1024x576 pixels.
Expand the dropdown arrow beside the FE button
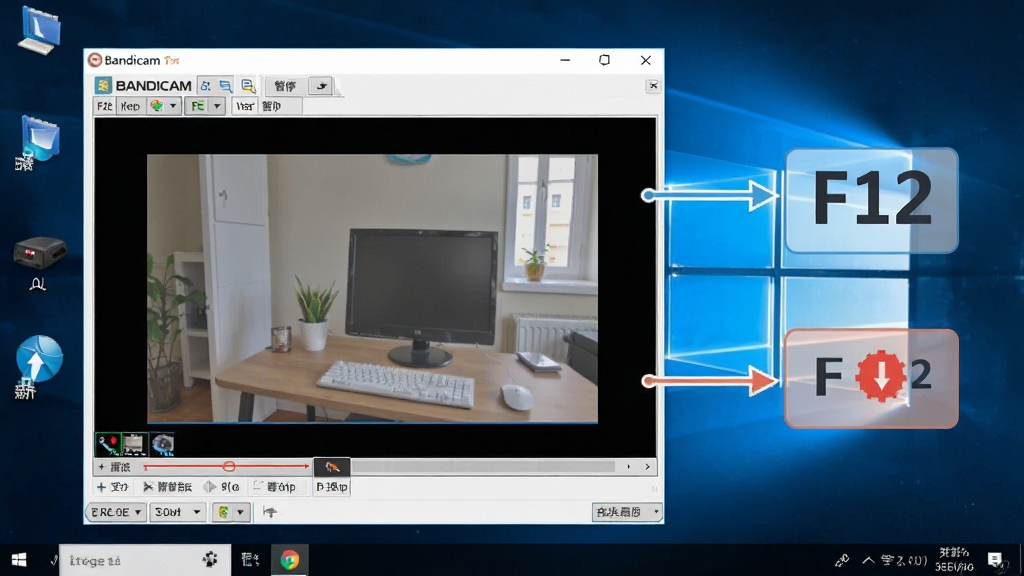217,106
